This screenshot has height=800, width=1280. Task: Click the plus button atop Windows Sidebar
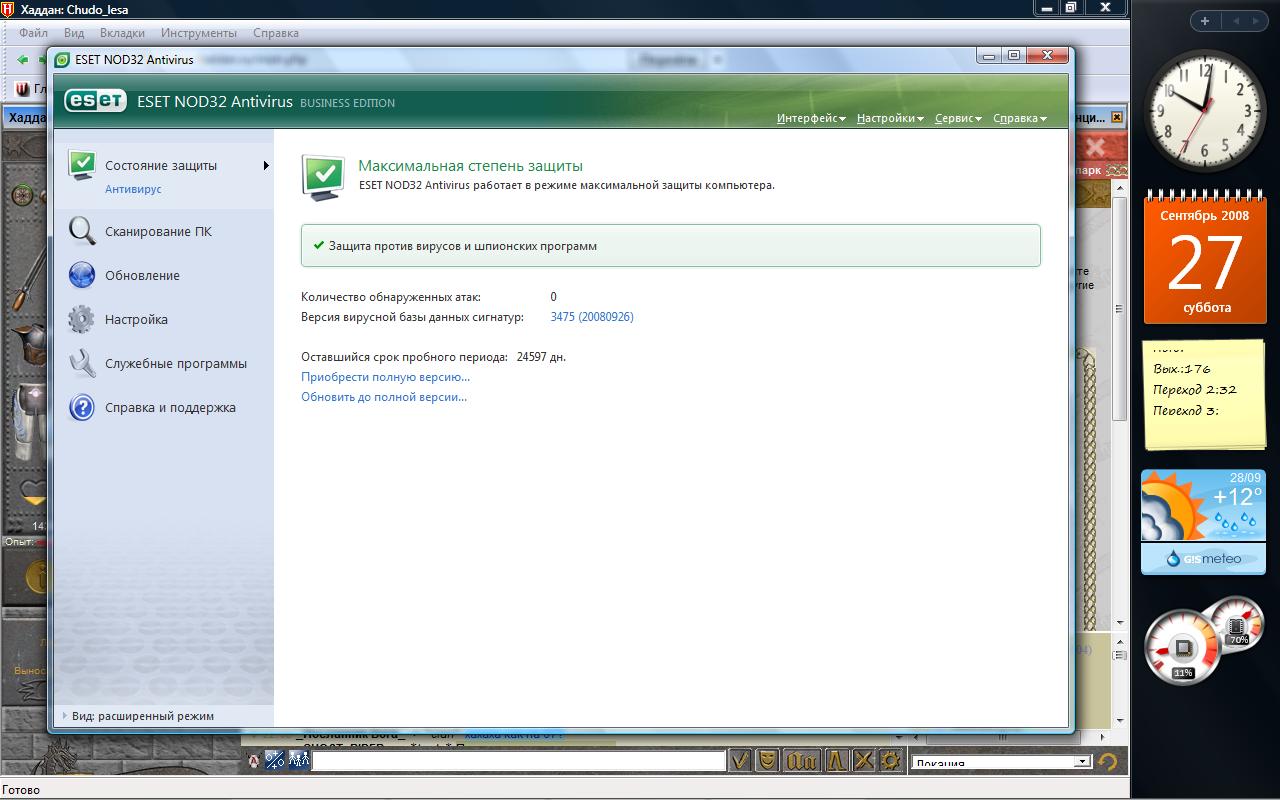[x=1205, y=20]
